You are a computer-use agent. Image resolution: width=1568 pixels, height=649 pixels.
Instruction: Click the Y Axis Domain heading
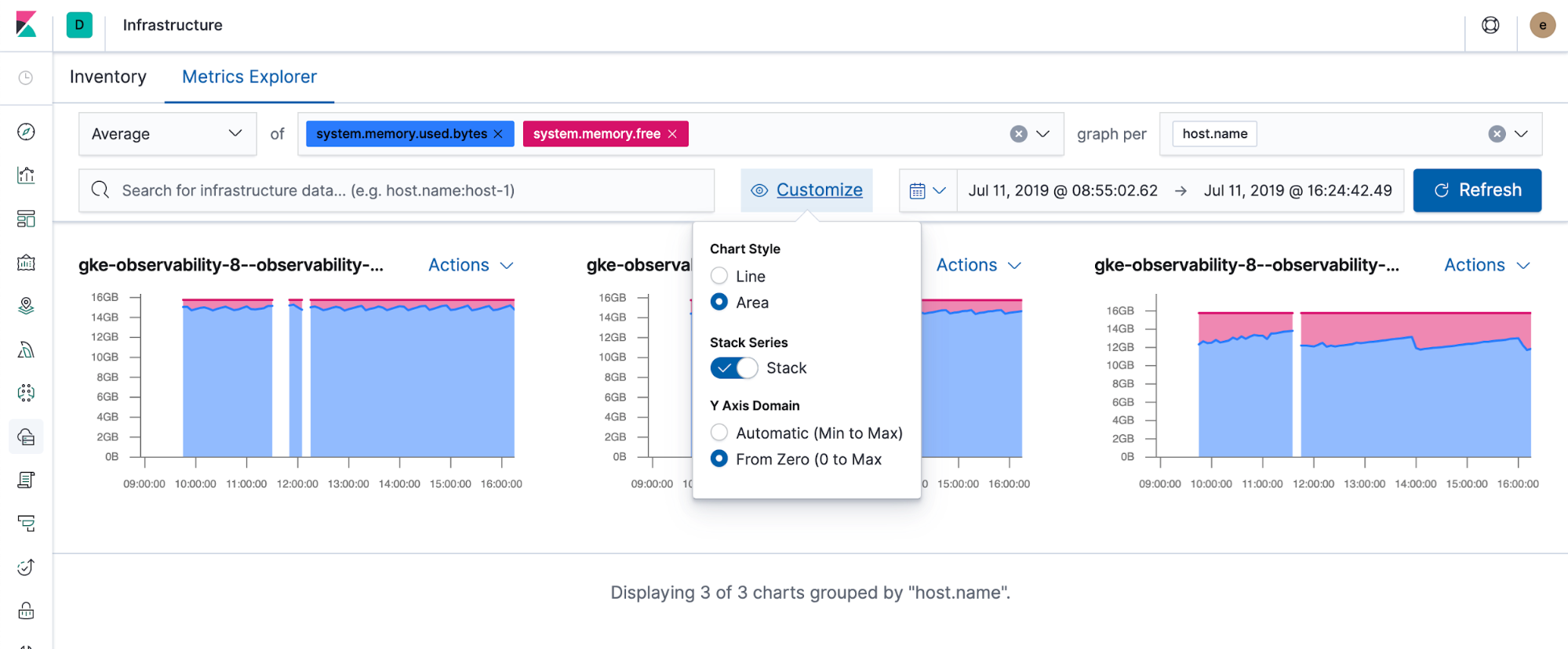point(755,405)
